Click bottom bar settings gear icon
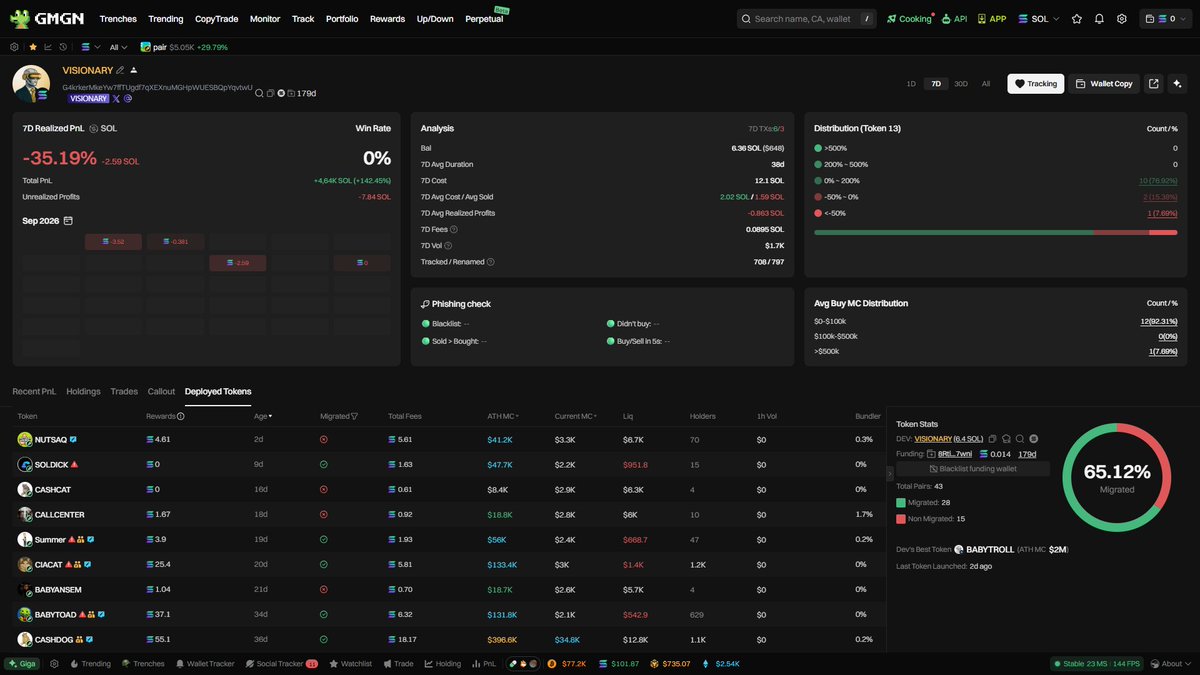This screenshot has height=675, width=1200. click(54, 664)
